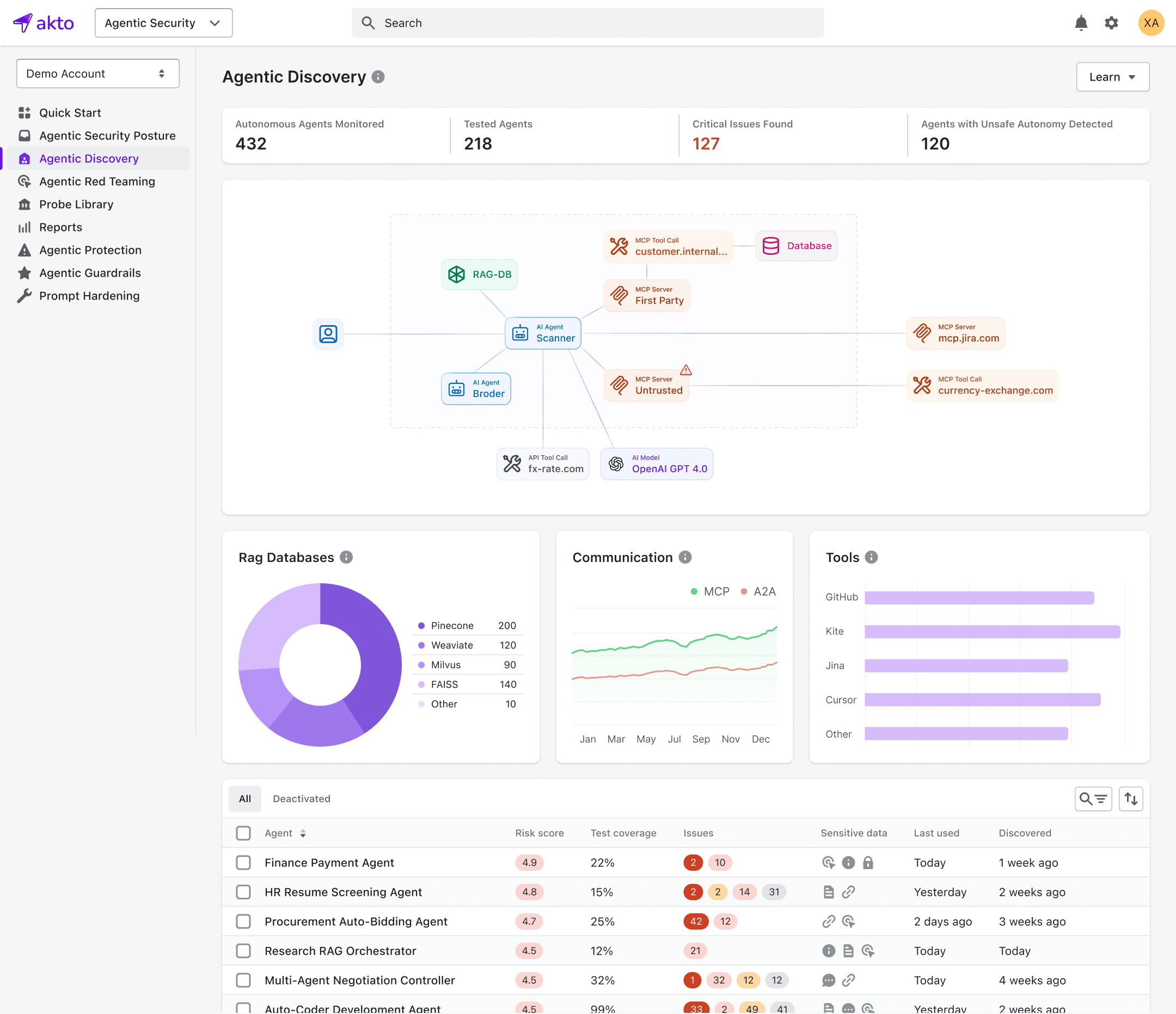Viewport: 1176px width, 1014px height.
Task: Click the notifications bell icon
Action: pos(1081,23)
